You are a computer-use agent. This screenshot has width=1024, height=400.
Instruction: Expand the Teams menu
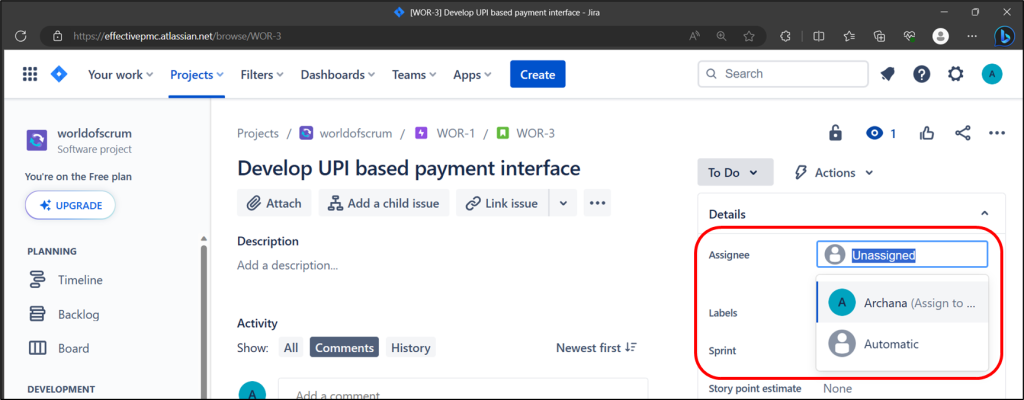click(x=415, y=75)
